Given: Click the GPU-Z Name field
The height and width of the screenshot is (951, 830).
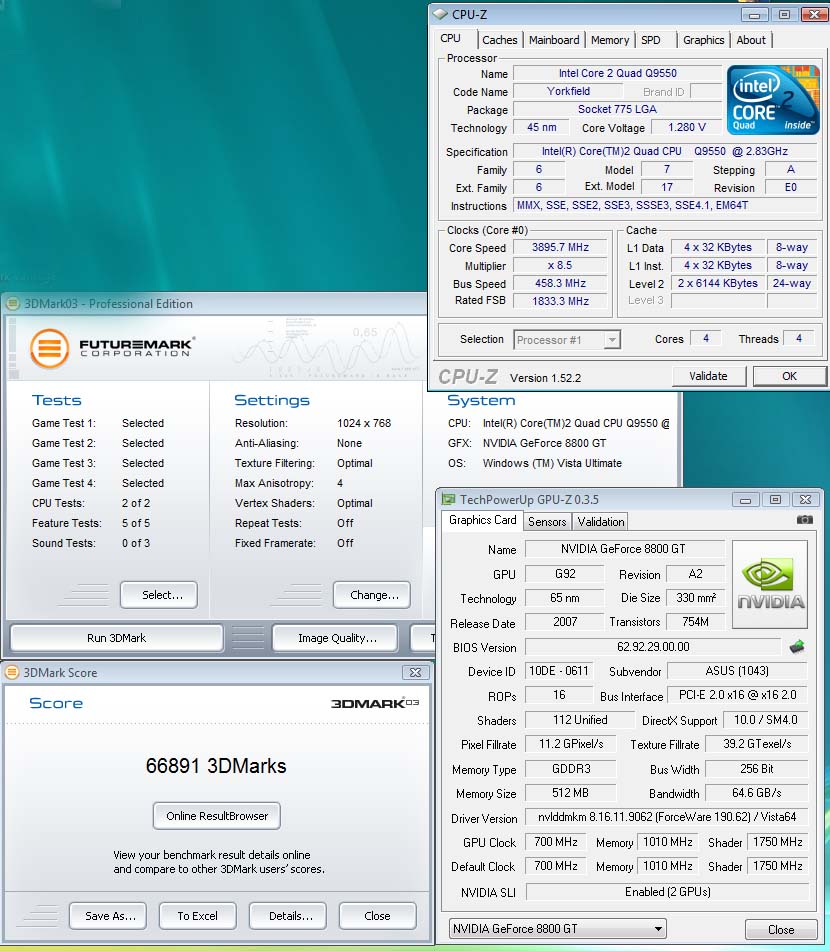Looking at the screenshot, I should [624, 549].
